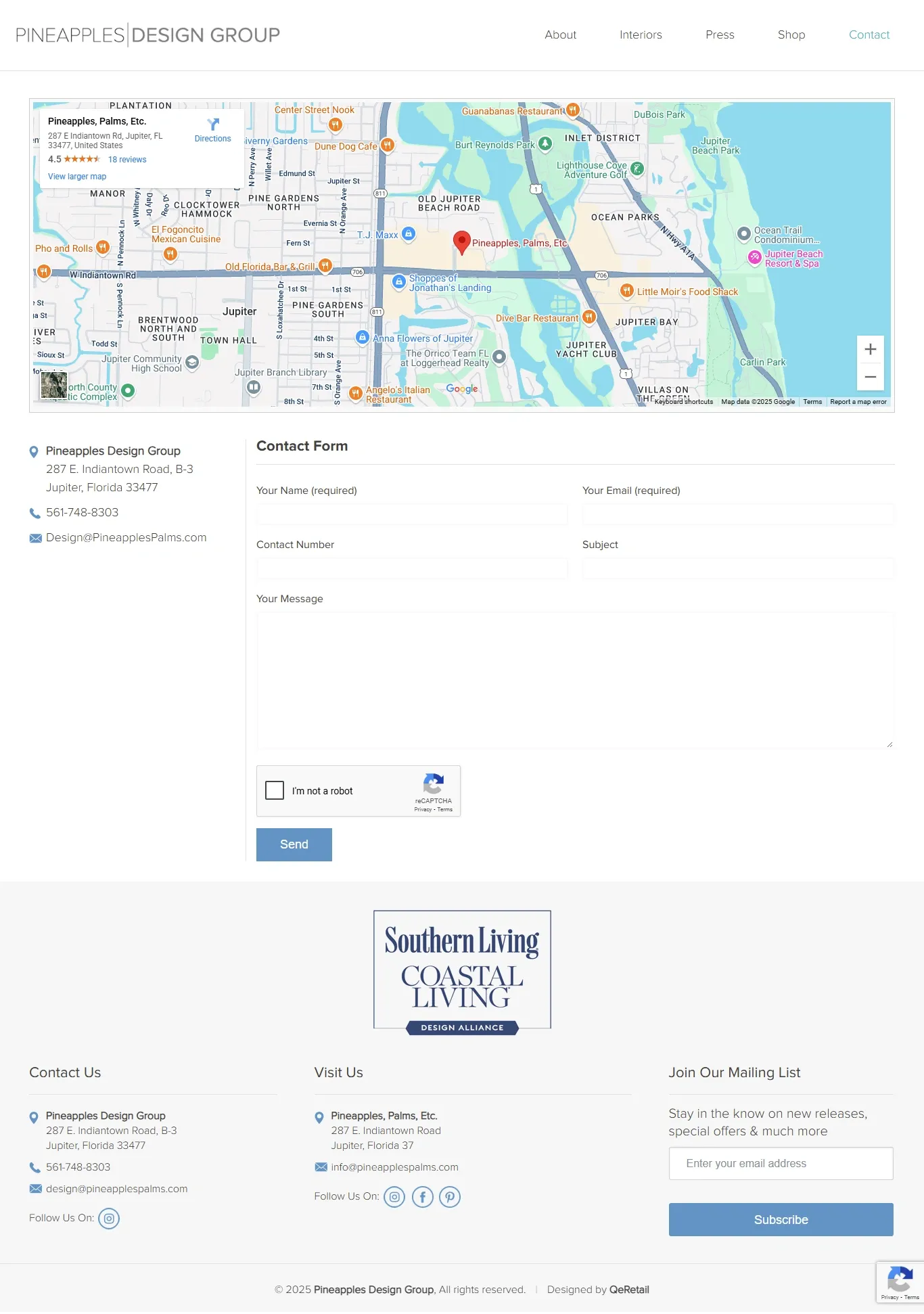Viewport: 924px width, 1314px height.
Task: Click the satellite view thumbnail on map
Action: pyautogui.click(x=54, y=385)
